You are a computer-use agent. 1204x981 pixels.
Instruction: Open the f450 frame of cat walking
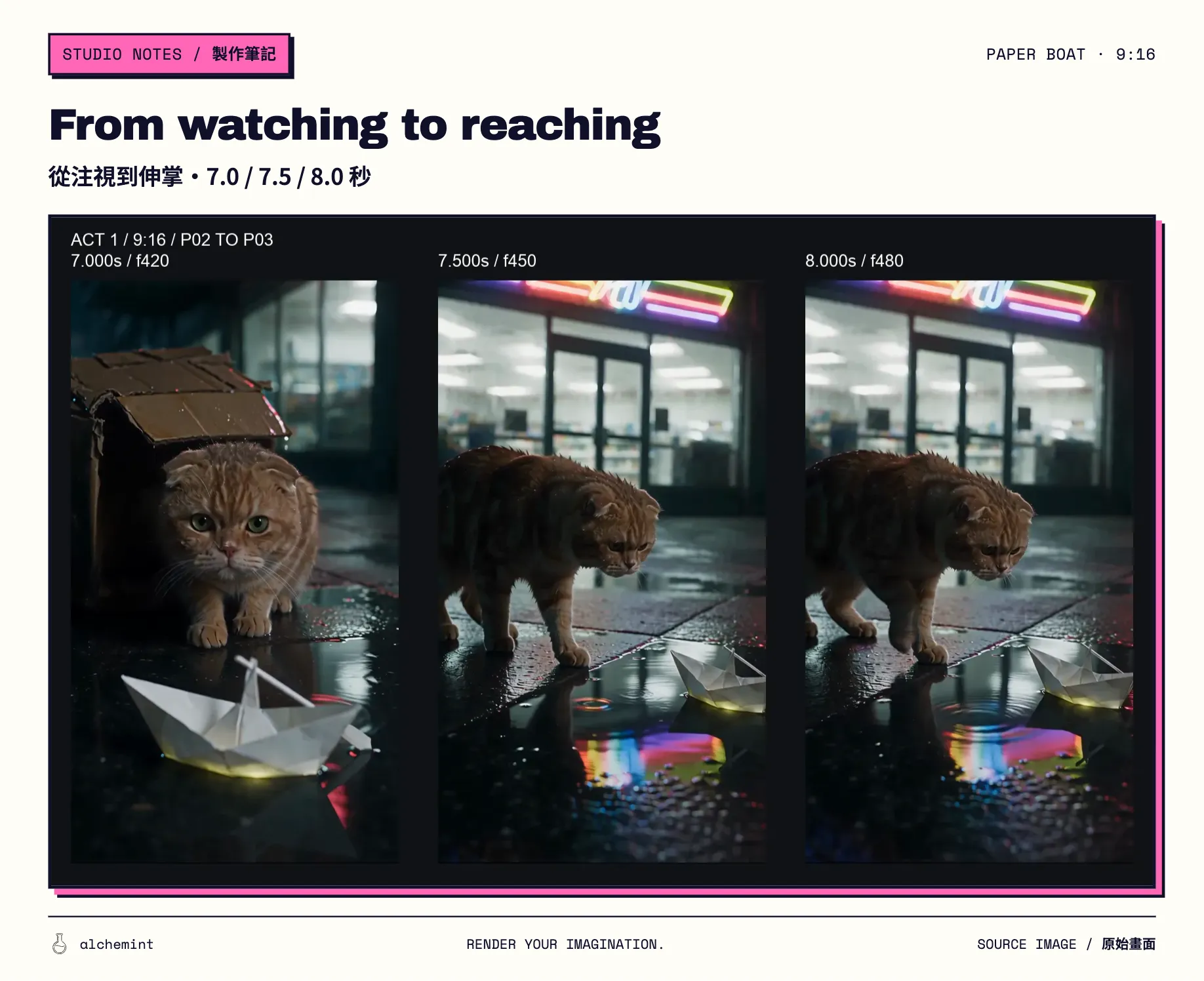point(602,571)
